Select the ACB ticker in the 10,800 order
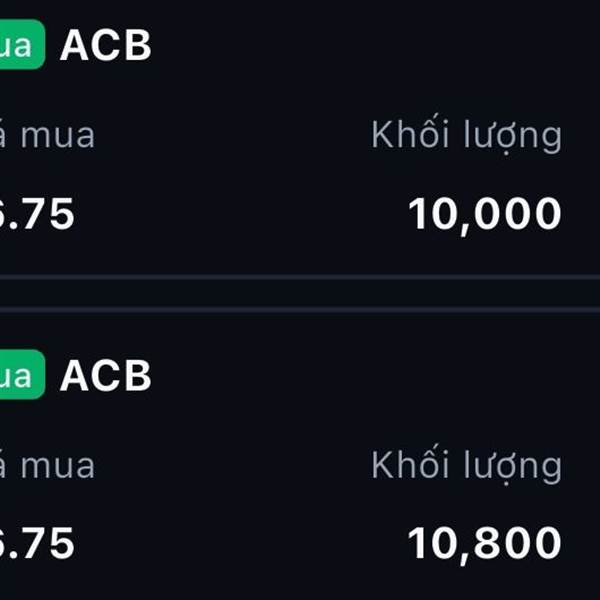This screenshot has width=600, height=600. pos(105,375)
